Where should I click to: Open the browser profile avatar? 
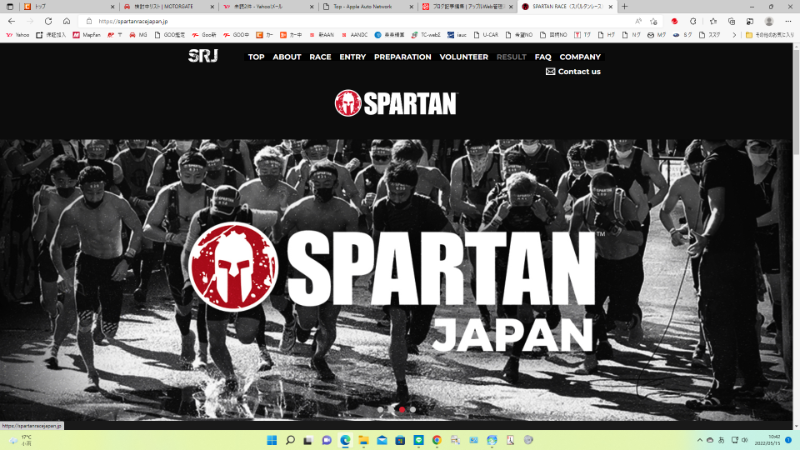[769, 21]
